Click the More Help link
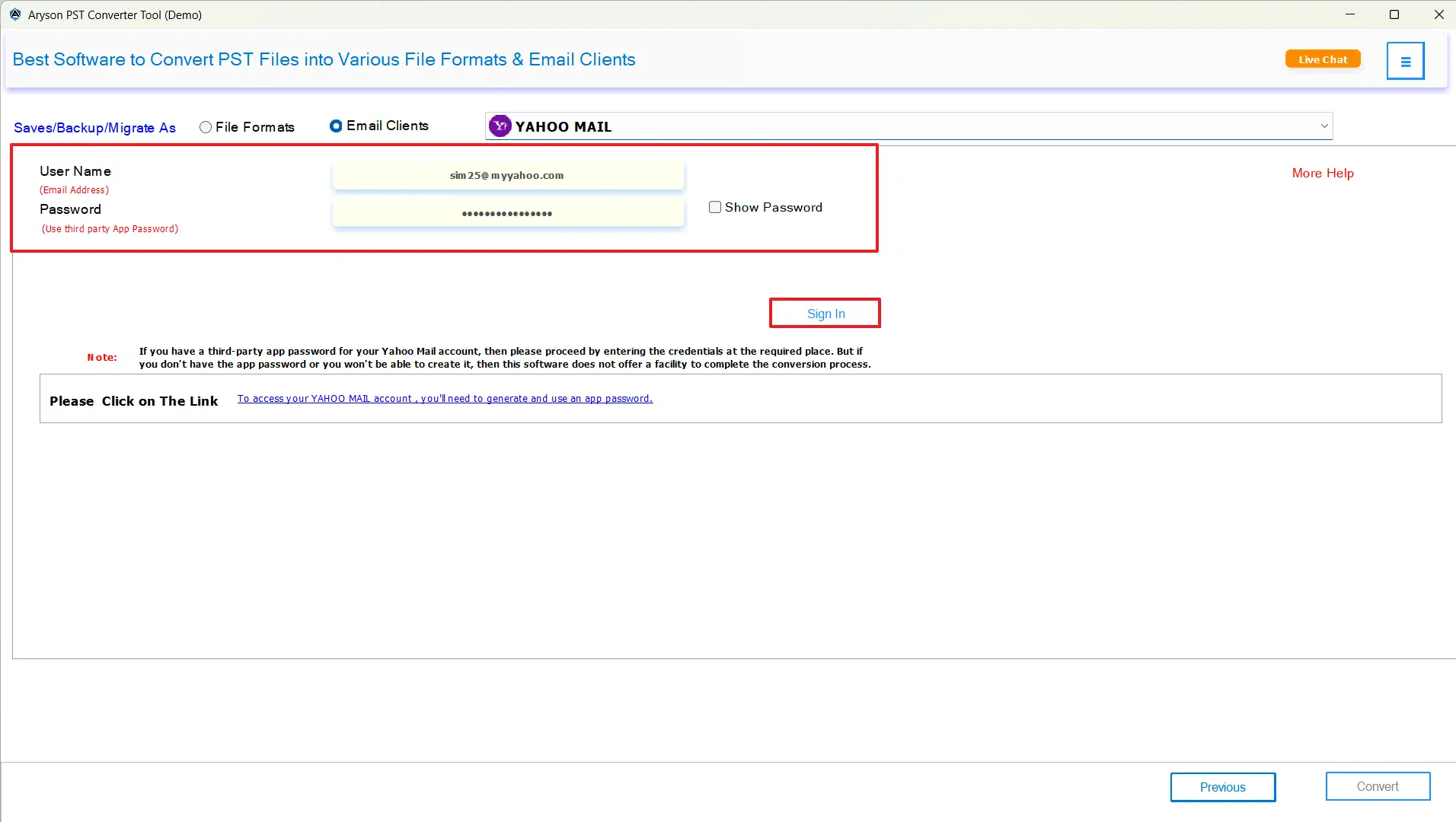 click(1323, 174)
